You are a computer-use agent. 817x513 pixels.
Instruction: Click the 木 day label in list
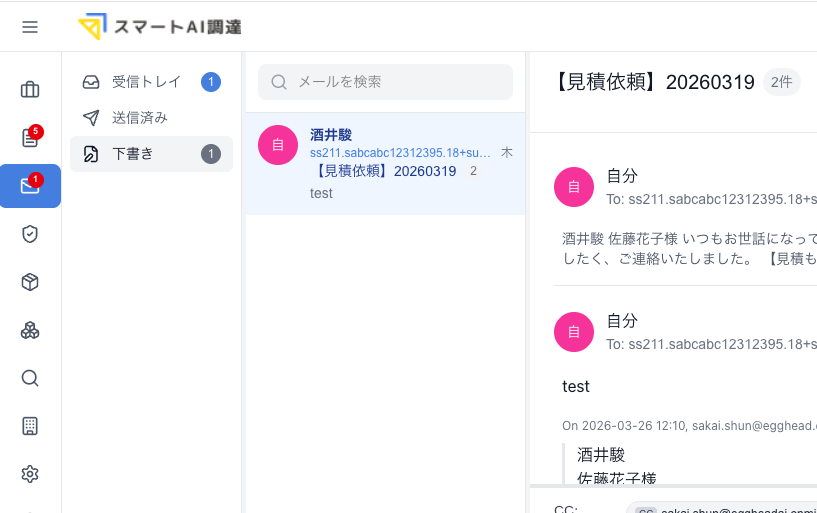pos(506,153)
